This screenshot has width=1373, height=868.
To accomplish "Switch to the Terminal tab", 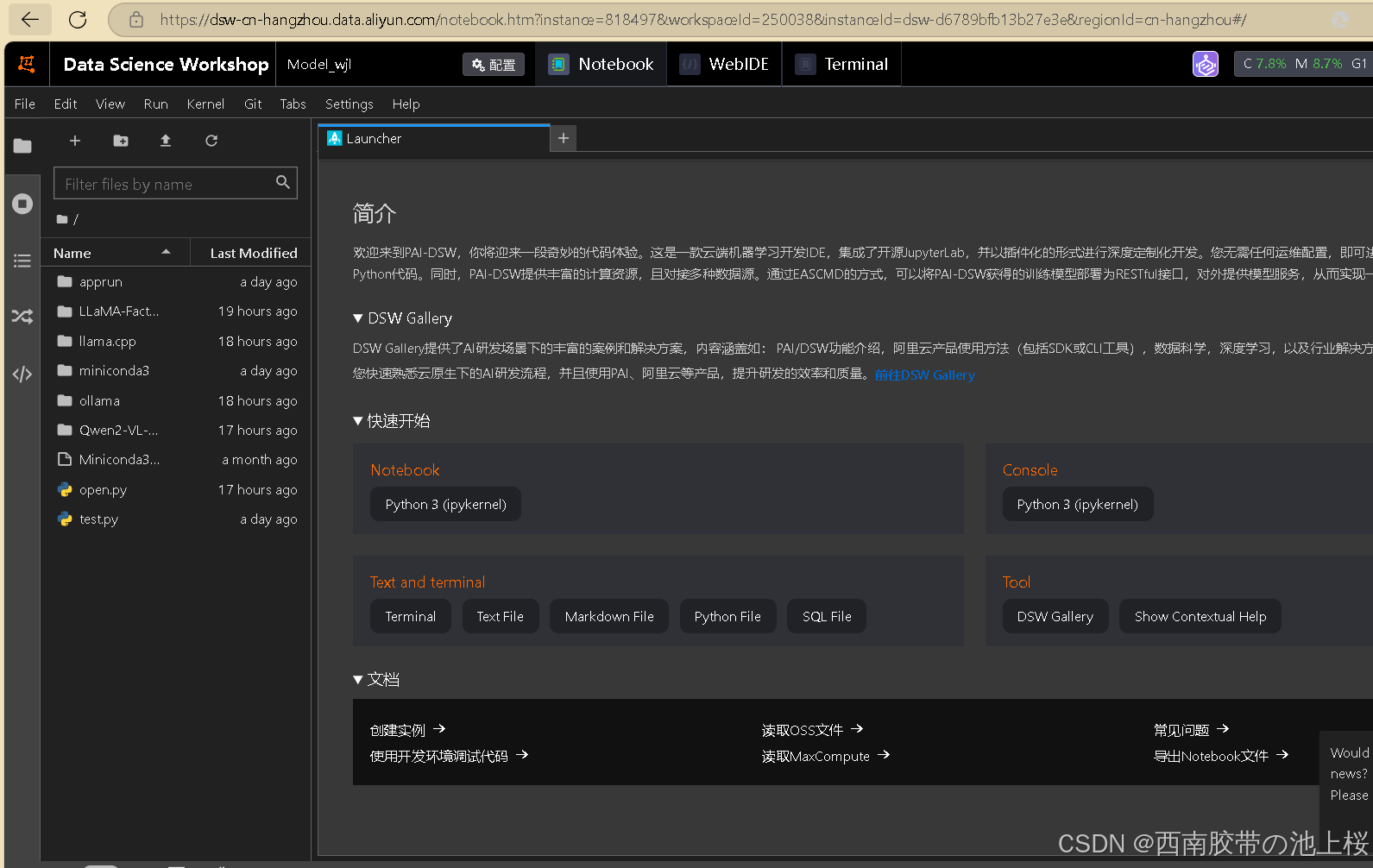I will 842,64.
